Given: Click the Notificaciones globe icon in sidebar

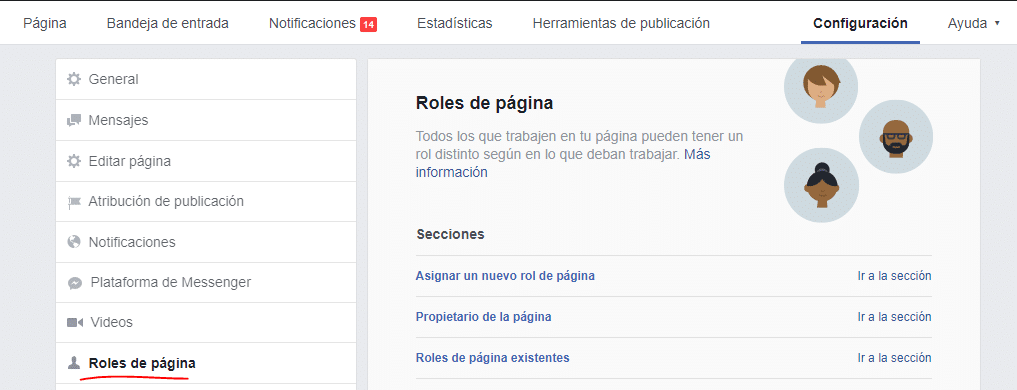Looking at the screenshot, I should (75, 242).
